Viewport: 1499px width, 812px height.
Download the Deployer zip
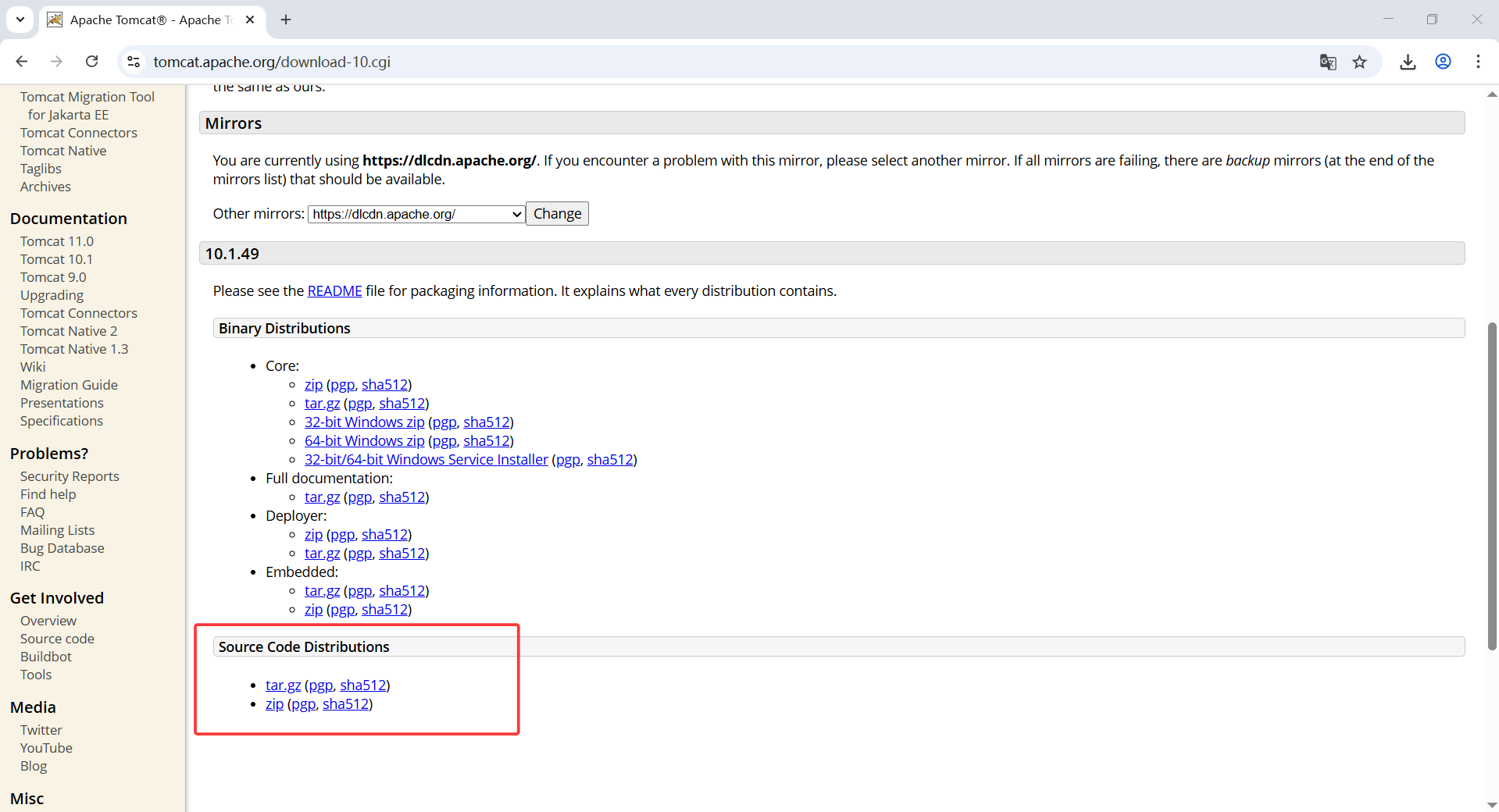[313, 535]
